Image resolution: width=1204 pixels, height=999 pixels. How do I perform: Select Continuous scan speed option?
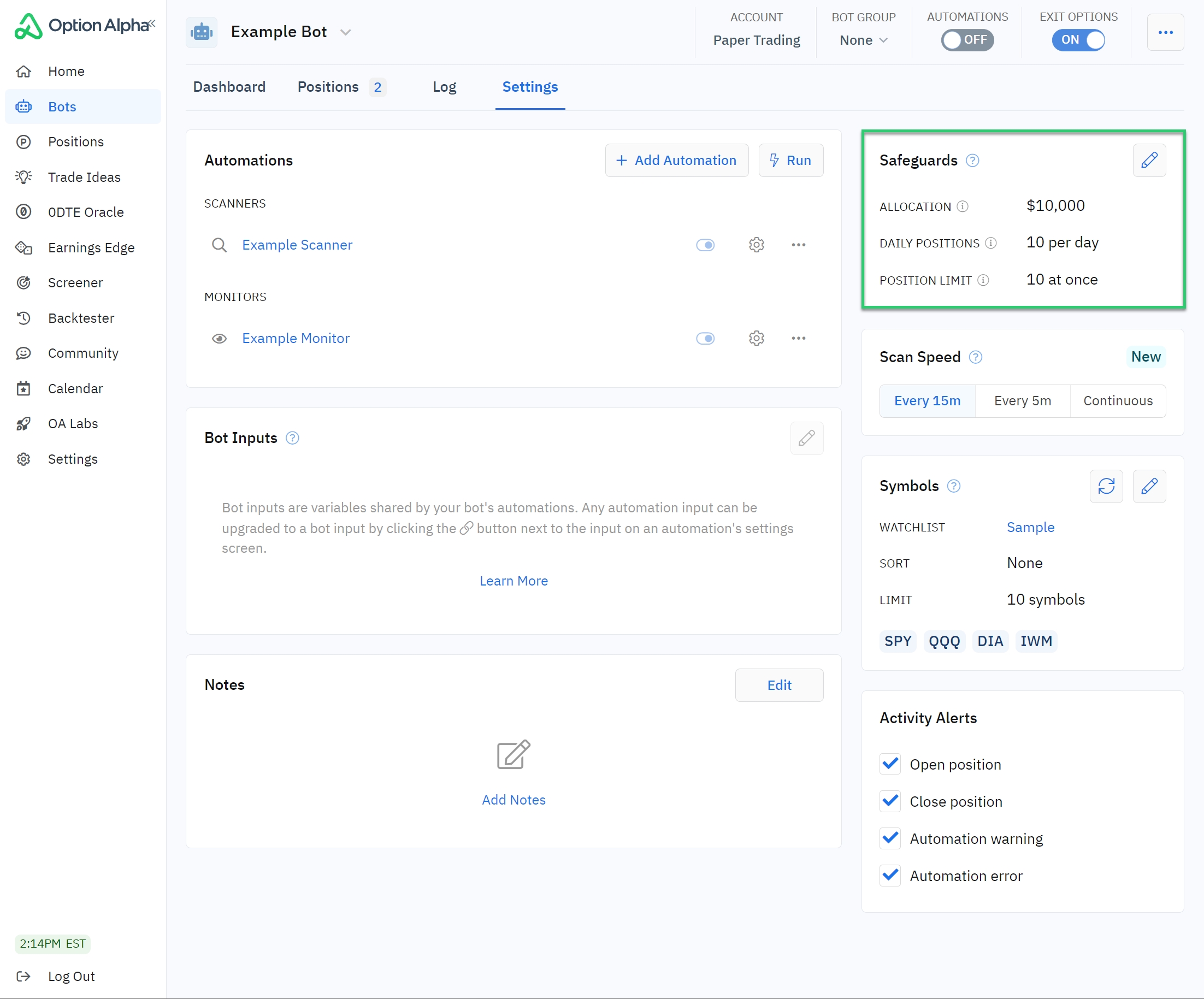tap(1118, 401)
